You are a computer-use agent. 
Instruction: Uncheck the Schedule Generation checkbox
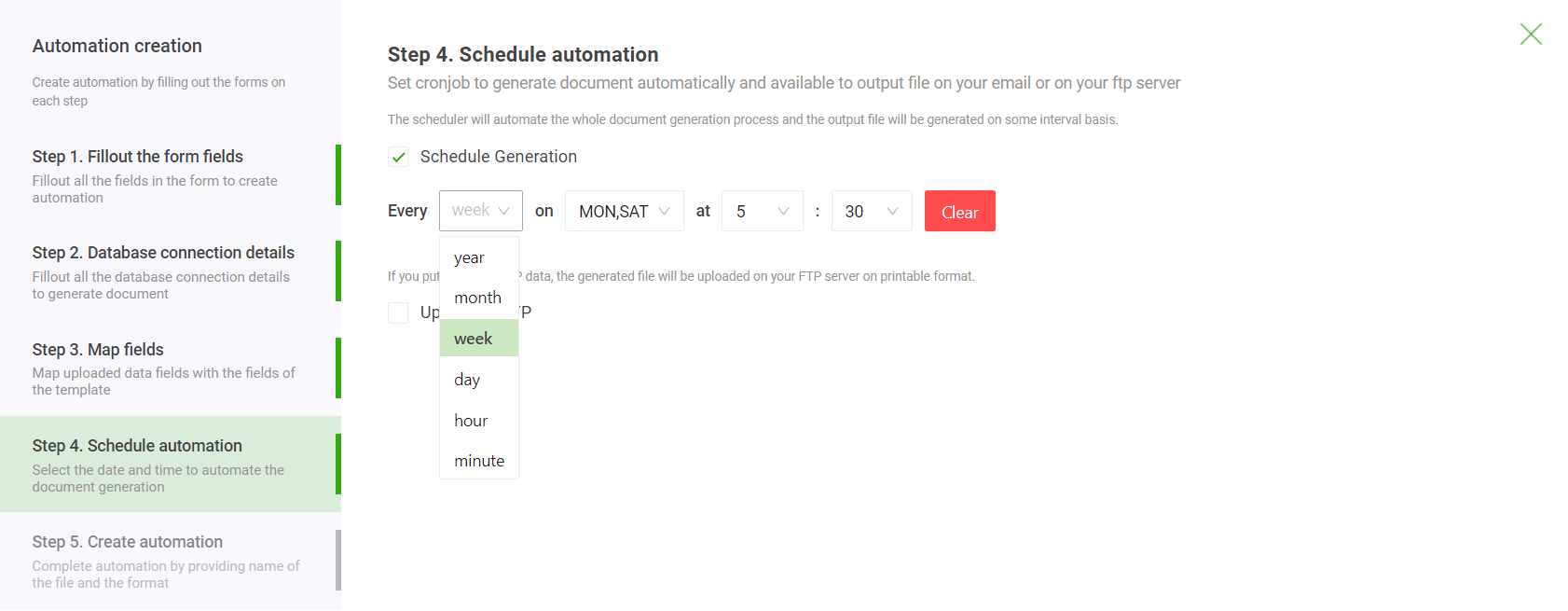[398, 157]
